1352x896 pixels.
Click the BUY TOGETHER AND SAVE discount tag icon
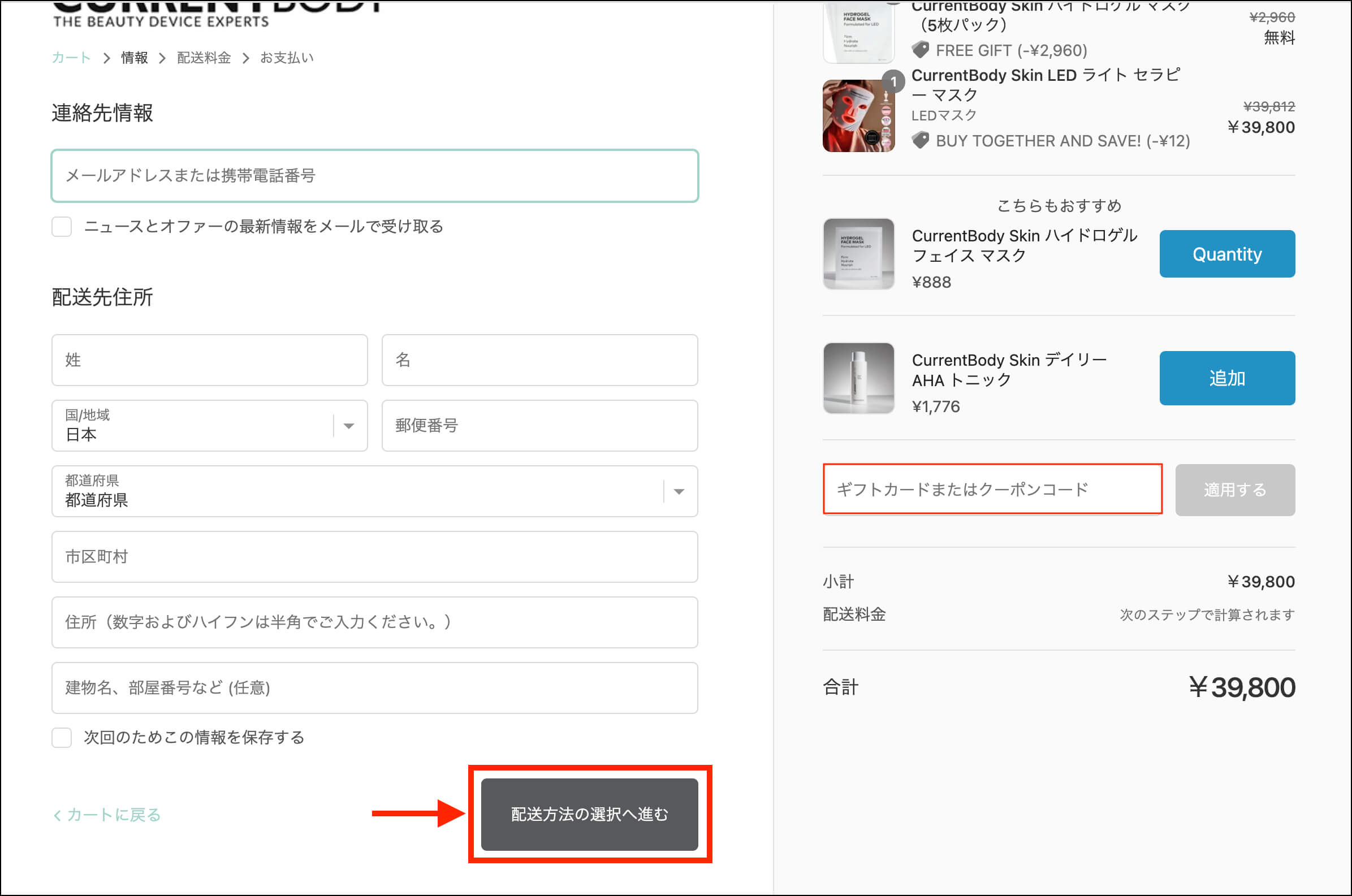[x=921, y=141]
